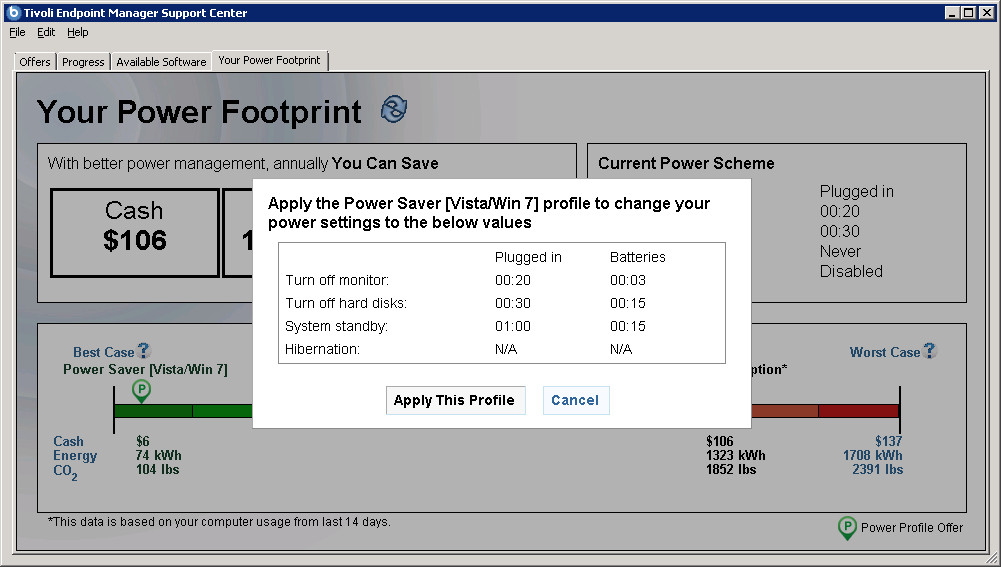Switch to the Available Software tab

click(x=161, y=62)
